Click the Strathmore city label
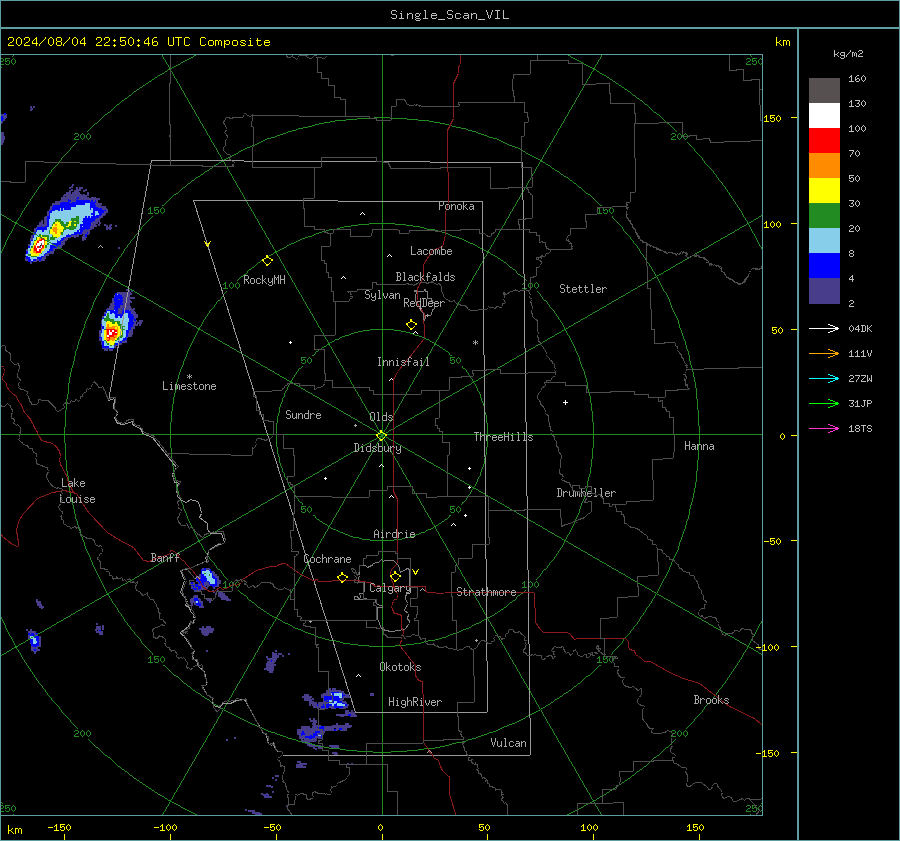 coord(486,592)
